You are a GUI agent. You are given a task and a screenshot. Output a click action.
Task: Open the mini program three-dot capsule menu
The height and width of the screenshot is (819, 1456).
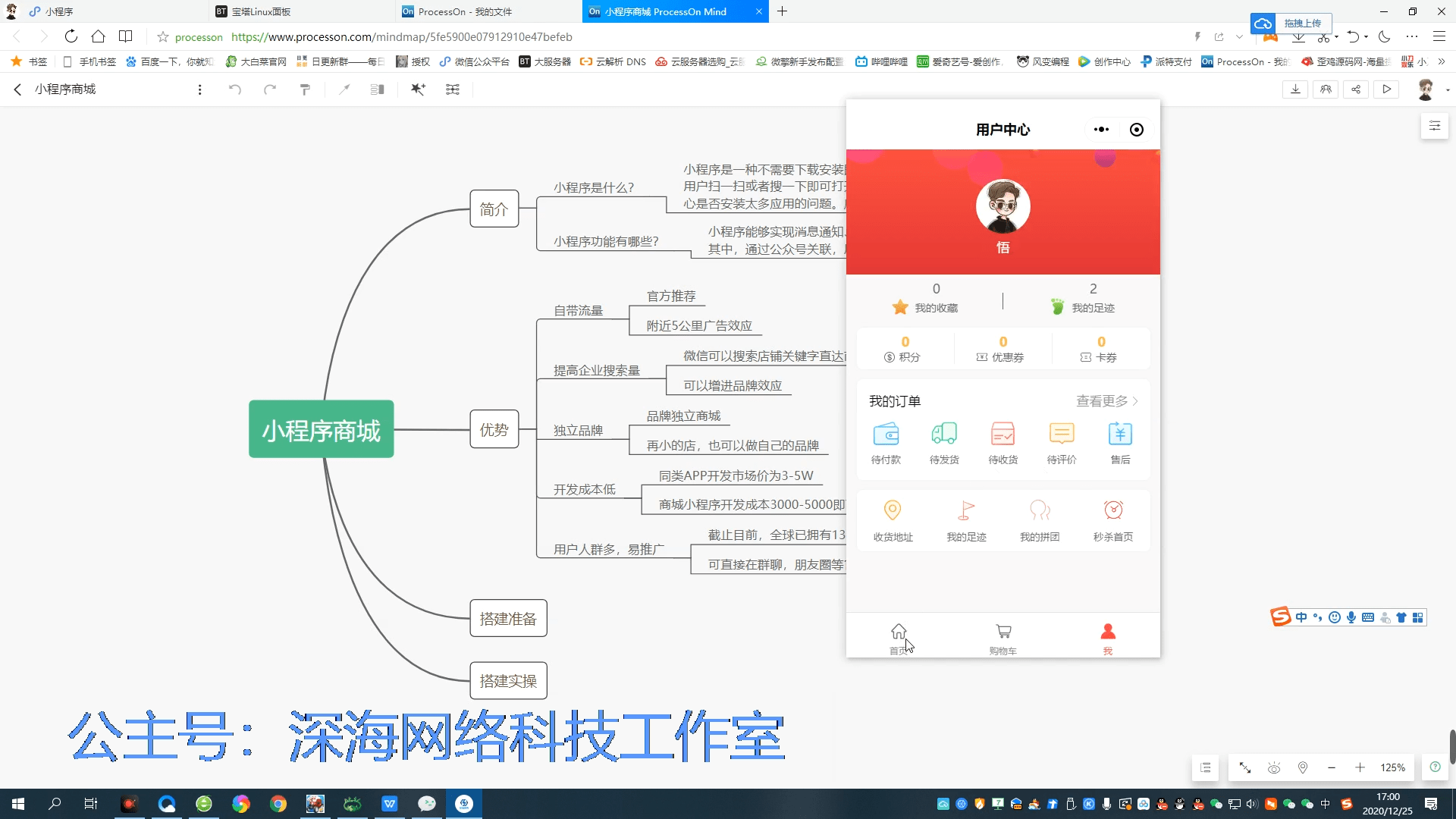1101,130
